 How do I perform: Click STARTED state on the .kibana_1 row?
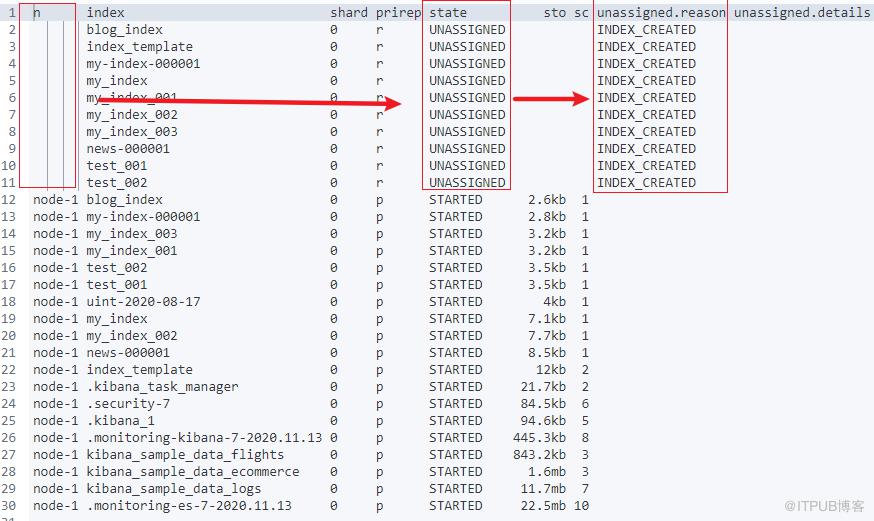coord(456,421)
